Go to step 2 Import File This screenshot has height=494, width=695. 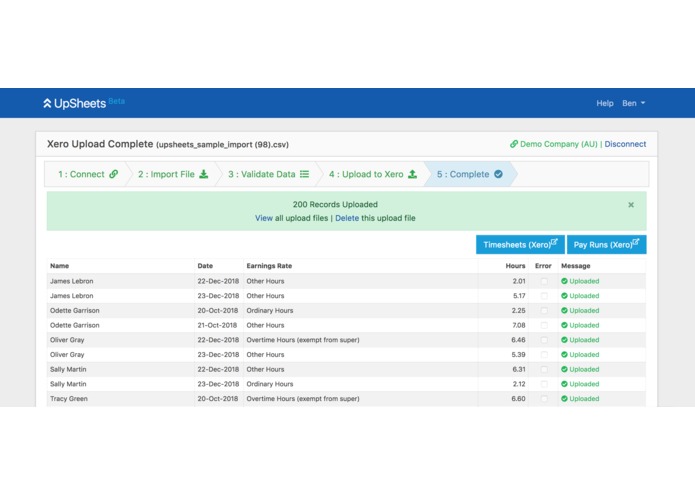(173, 174)
